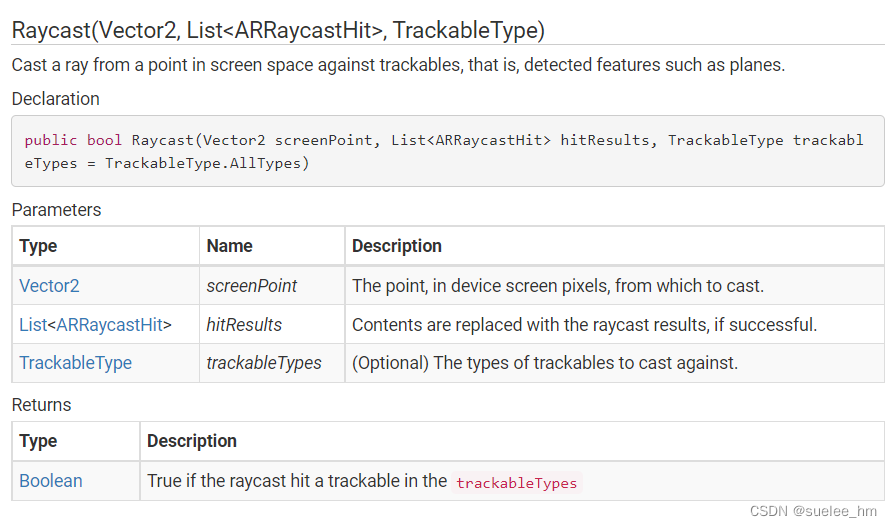Viewport: 892px width, 527px height.
Task: Select the hitResults parameter name cell
Action: 244,325
